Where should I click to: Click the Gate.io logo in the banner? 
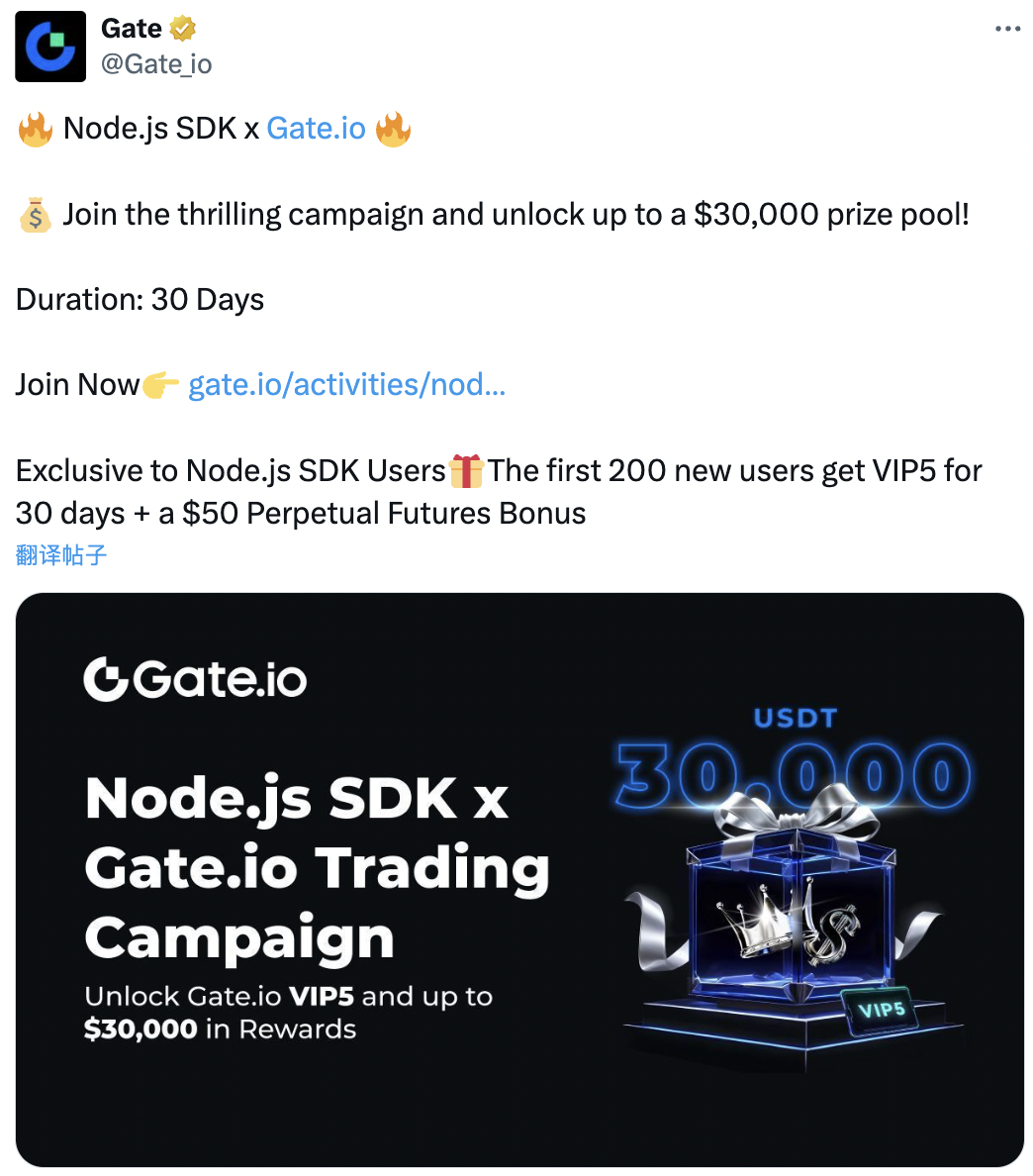pos(195,679)
